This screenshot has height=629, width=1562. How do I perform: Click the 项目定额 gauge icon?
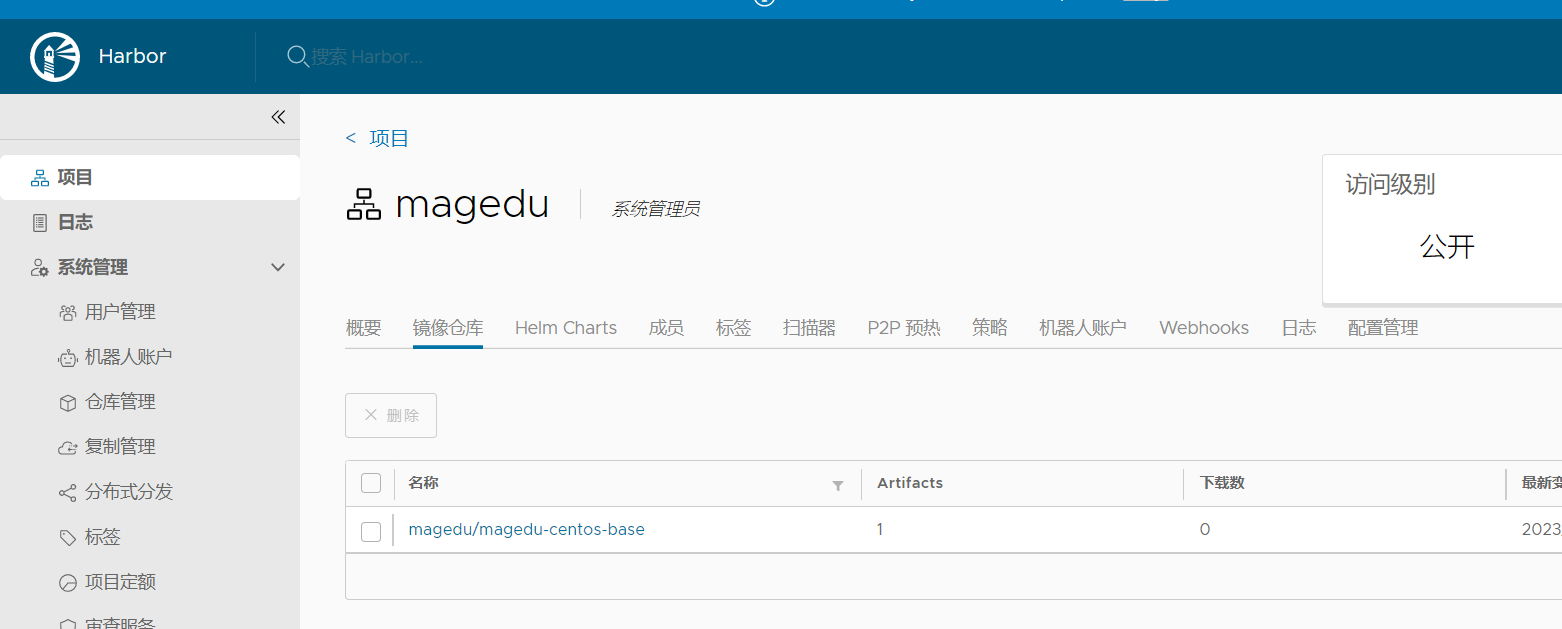[x=68, y=583]
